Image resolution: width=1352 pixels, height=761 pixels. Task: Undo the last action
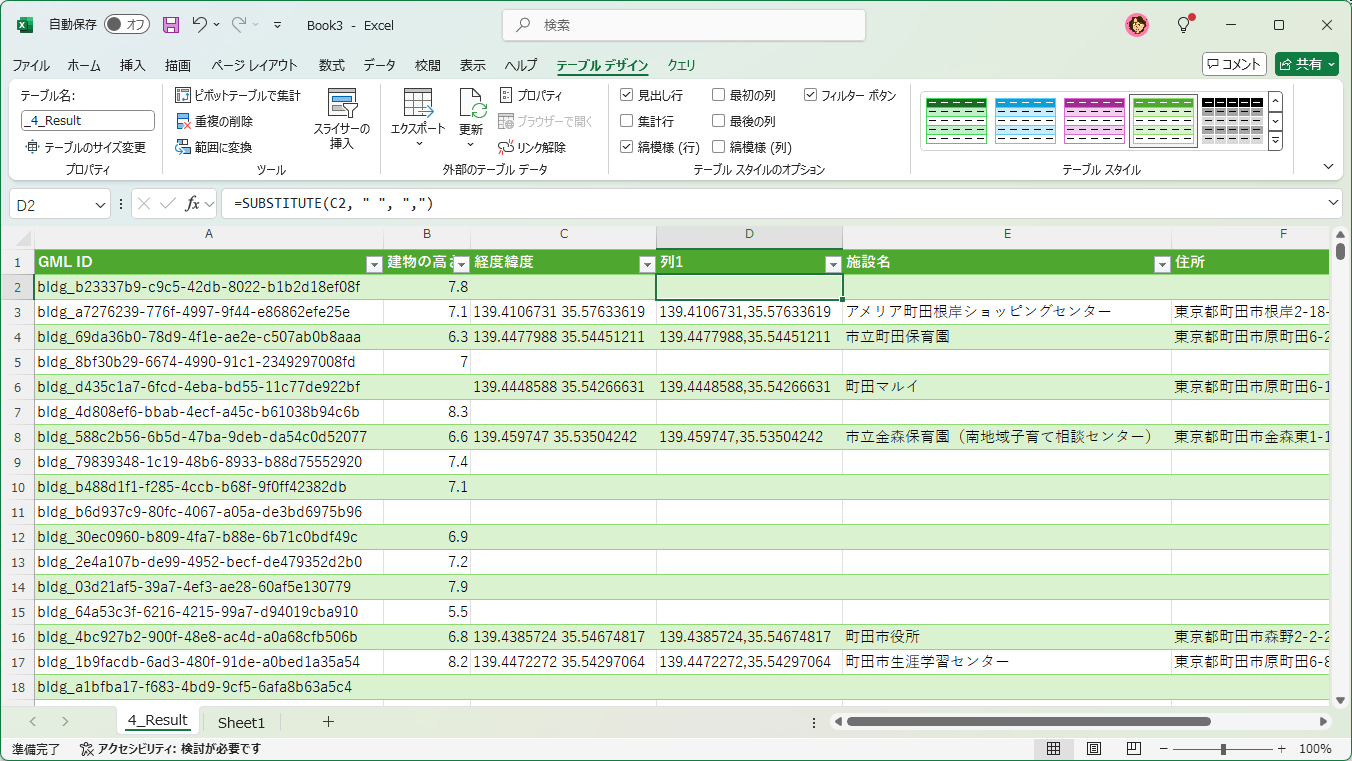[x=200, y=25]
